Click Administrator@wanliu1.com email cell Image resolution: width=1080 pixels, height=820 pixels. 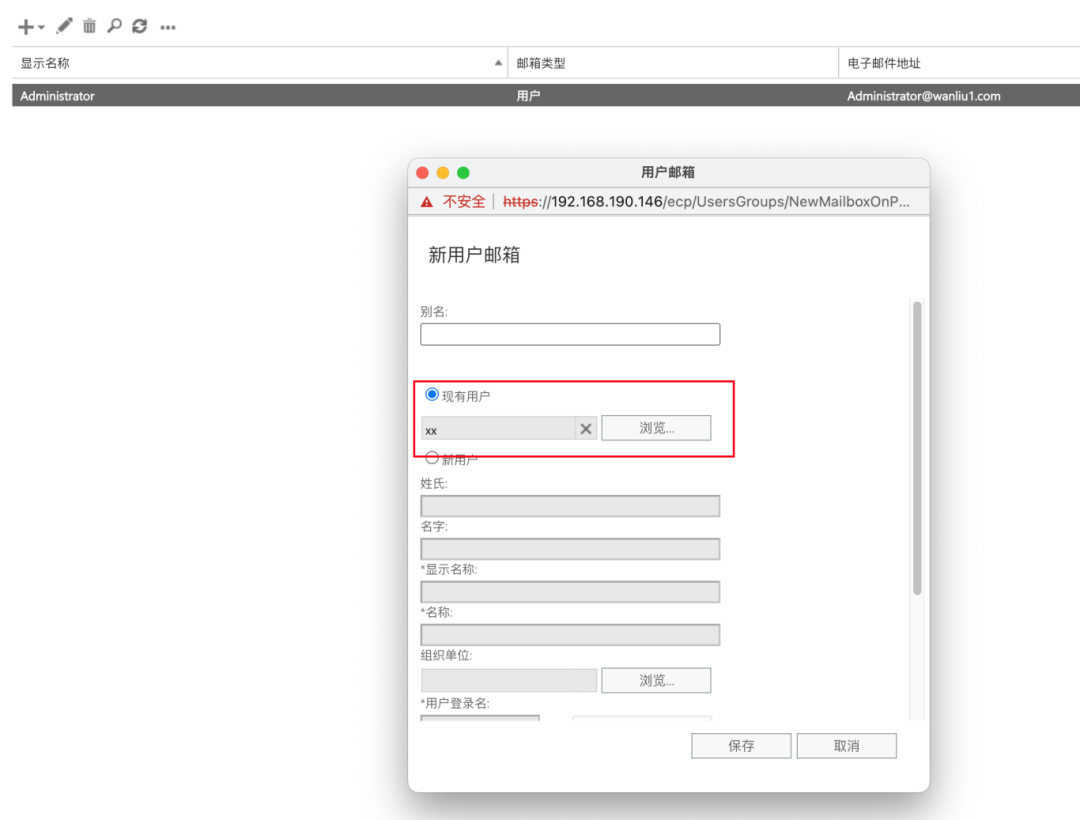click(x=924, y=96)
